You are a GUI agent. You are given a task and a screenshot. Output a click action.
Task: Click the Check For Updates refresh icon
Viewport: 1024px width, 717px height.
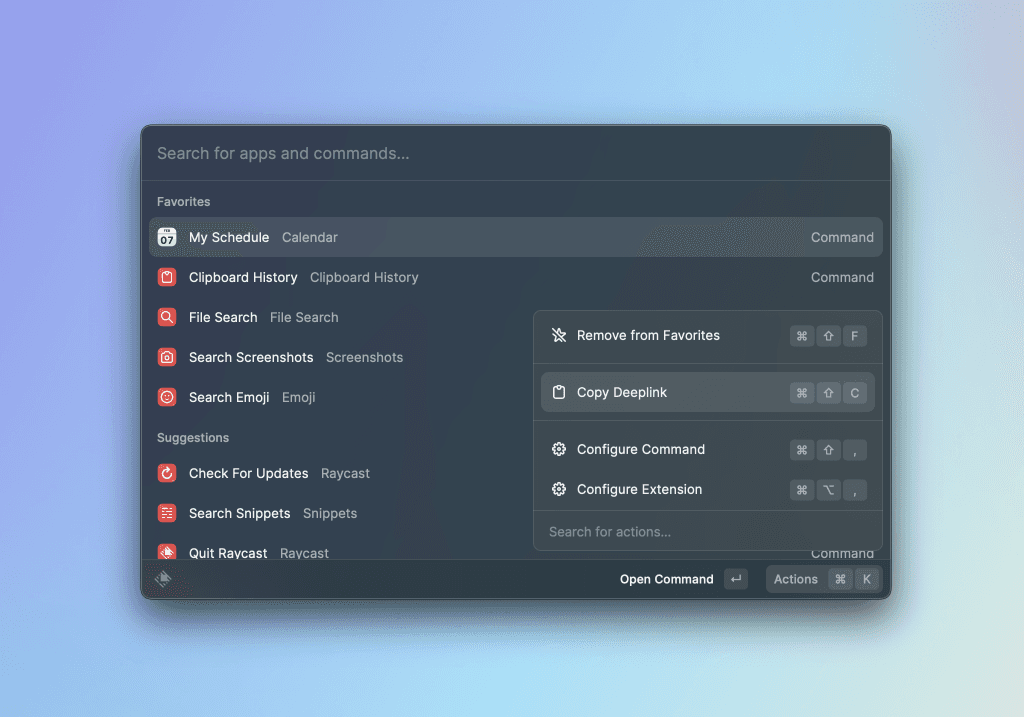(x=167, y=473)
